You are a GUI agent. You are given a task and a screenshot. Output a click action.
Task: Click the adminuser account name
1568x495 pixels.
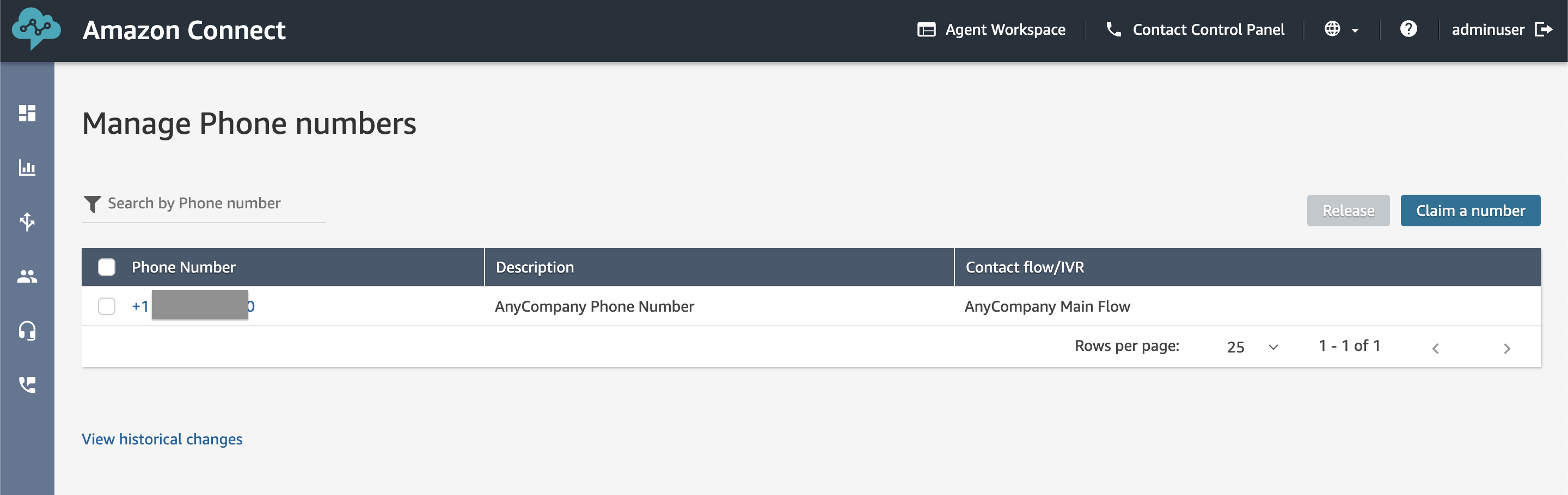pos(1487,30)
